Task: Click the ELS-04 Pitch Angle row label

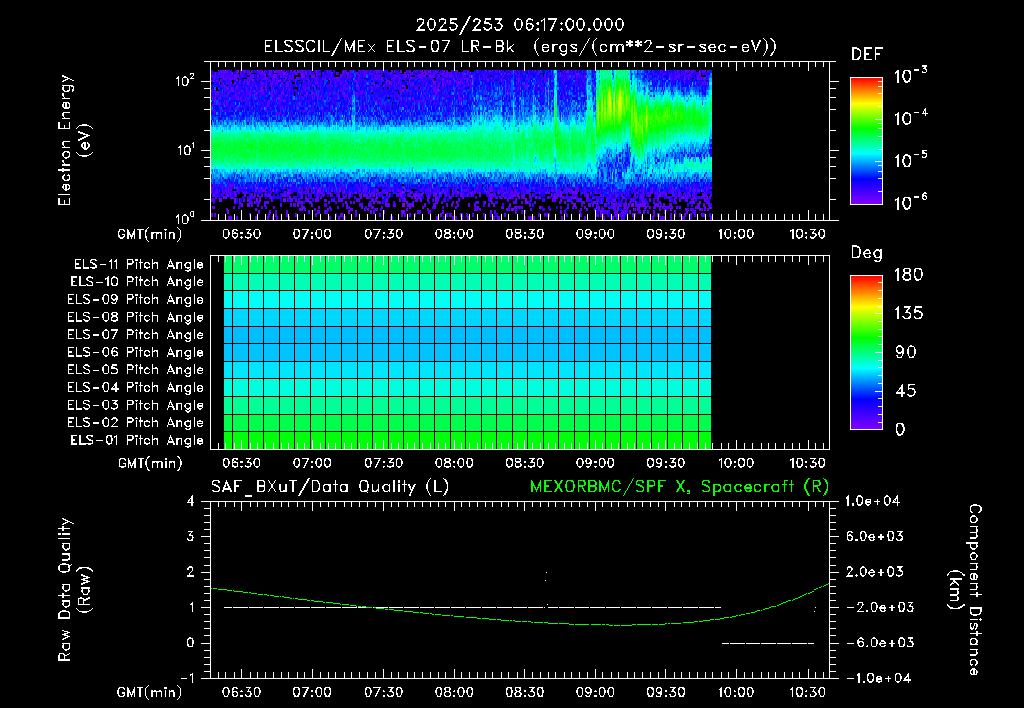Action: click(135, 387)
